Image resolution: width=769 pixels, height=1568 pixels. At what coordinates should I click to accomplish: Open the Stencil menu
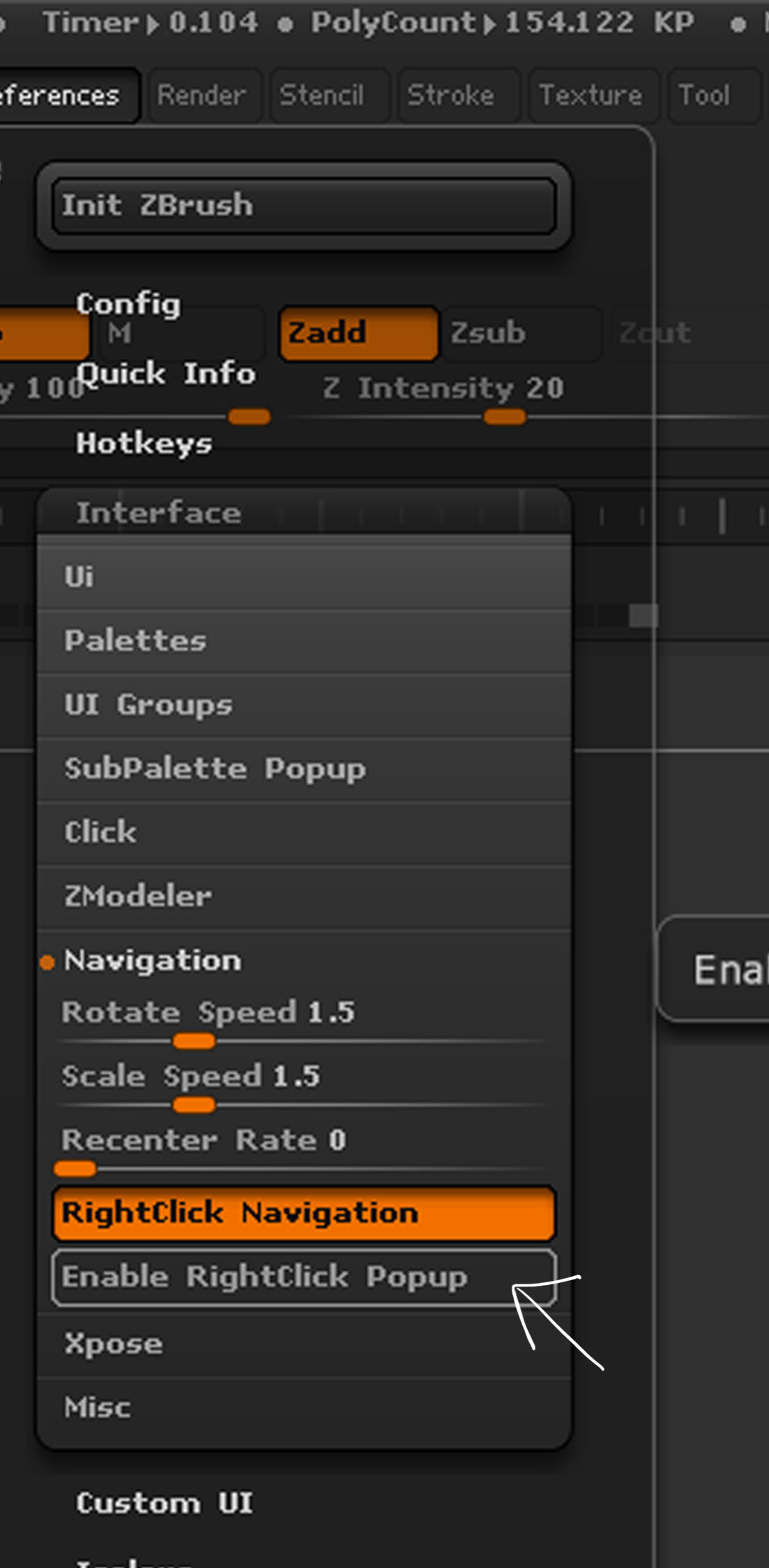click(x=322, y=95)
